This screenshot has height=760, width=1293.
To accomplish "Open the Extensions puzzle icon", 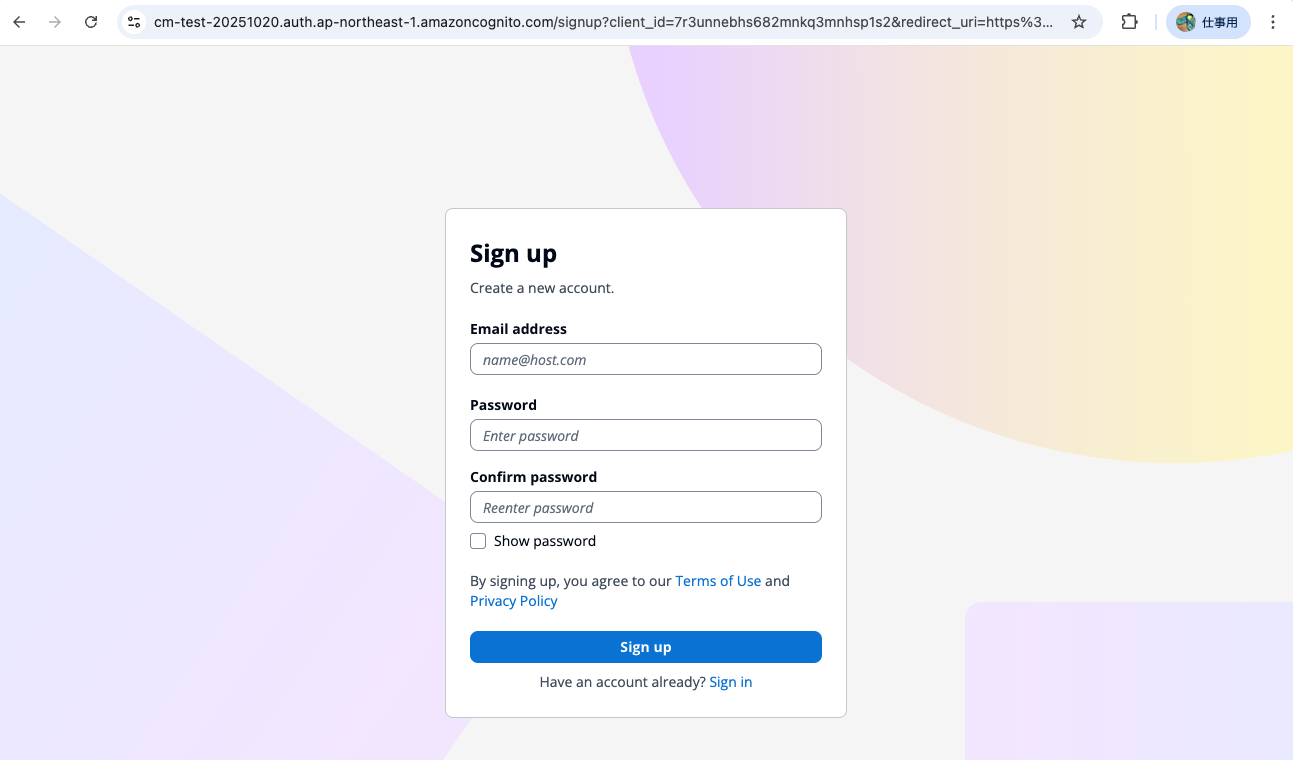I will tap(1129, 22).
